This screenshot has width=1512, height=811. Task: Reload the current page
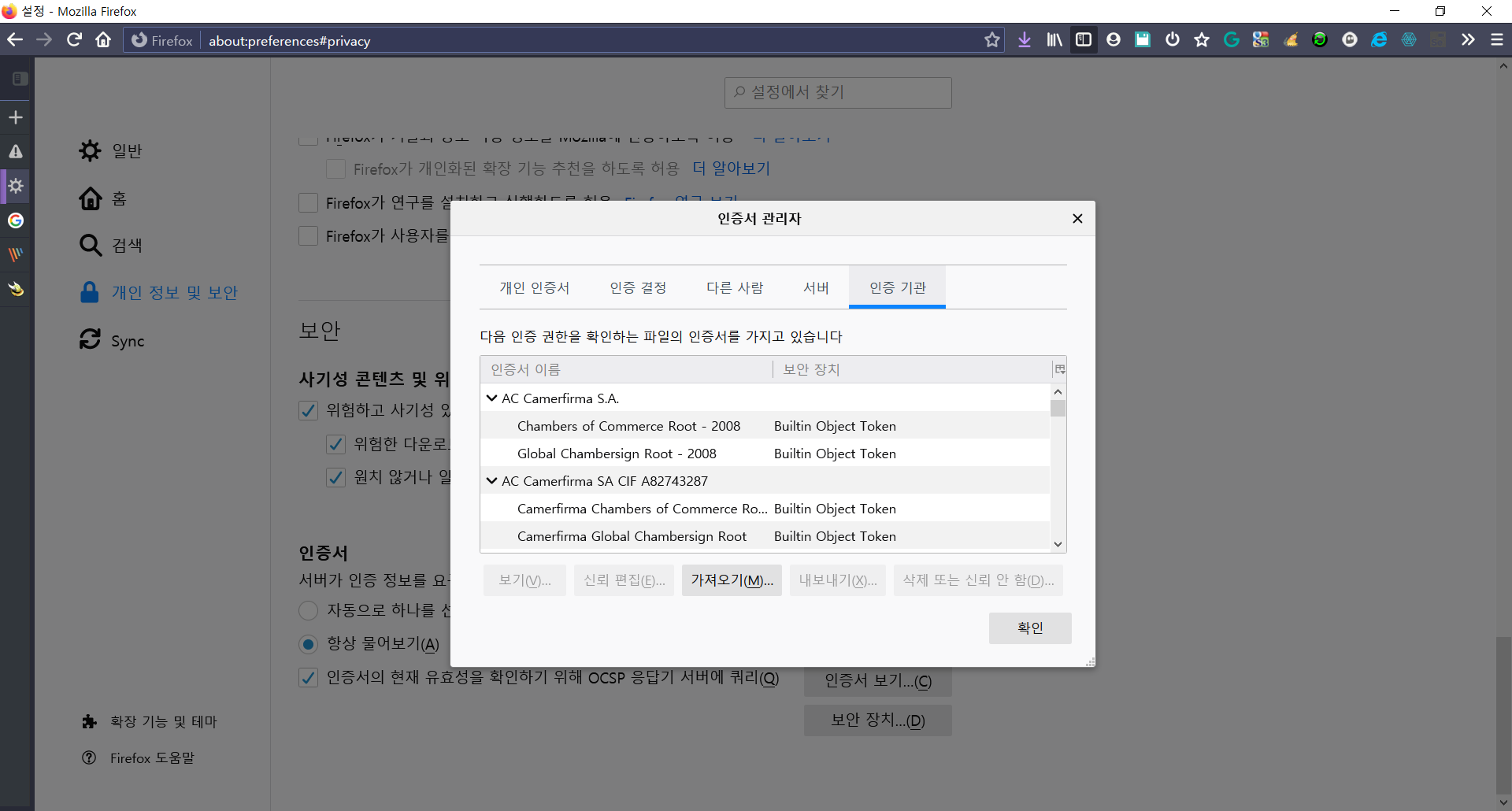point(74,40)
